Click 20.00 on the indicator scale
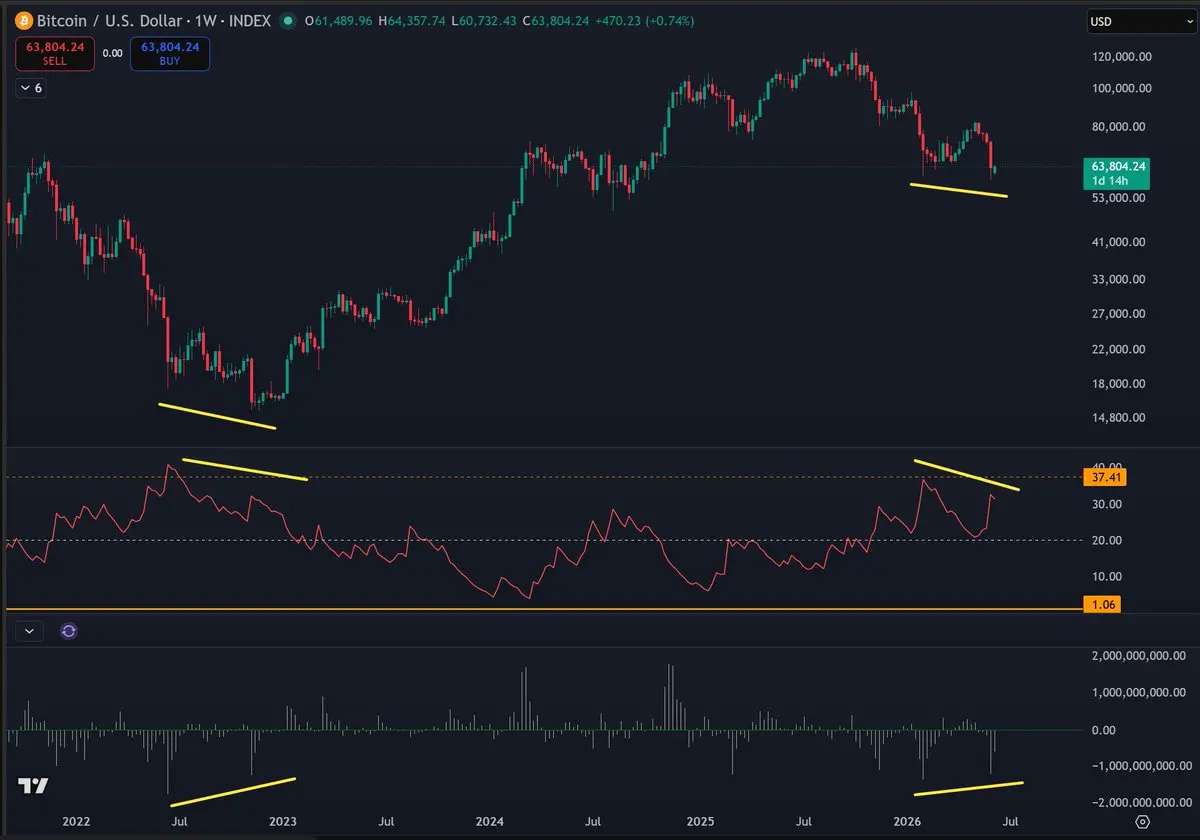This screenshot has height=840, width=1200. (1107, 541)
